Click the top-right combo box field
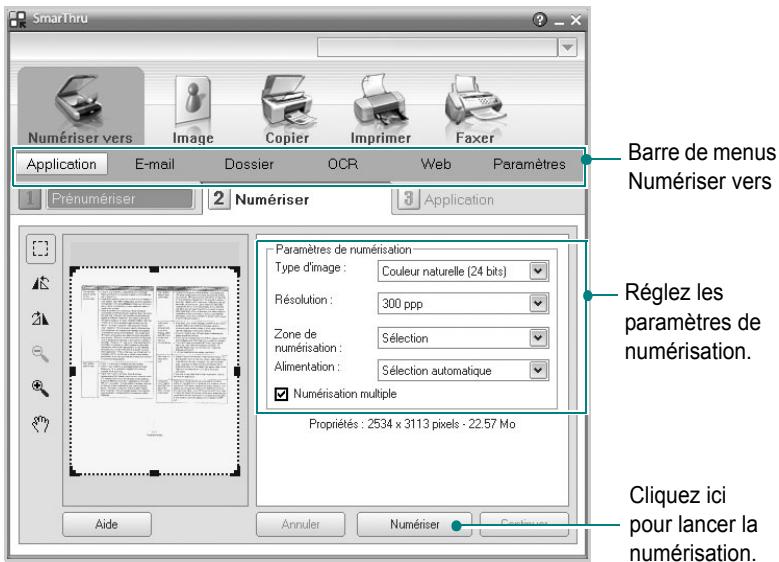The image size is (779, 562). (437, 48)
